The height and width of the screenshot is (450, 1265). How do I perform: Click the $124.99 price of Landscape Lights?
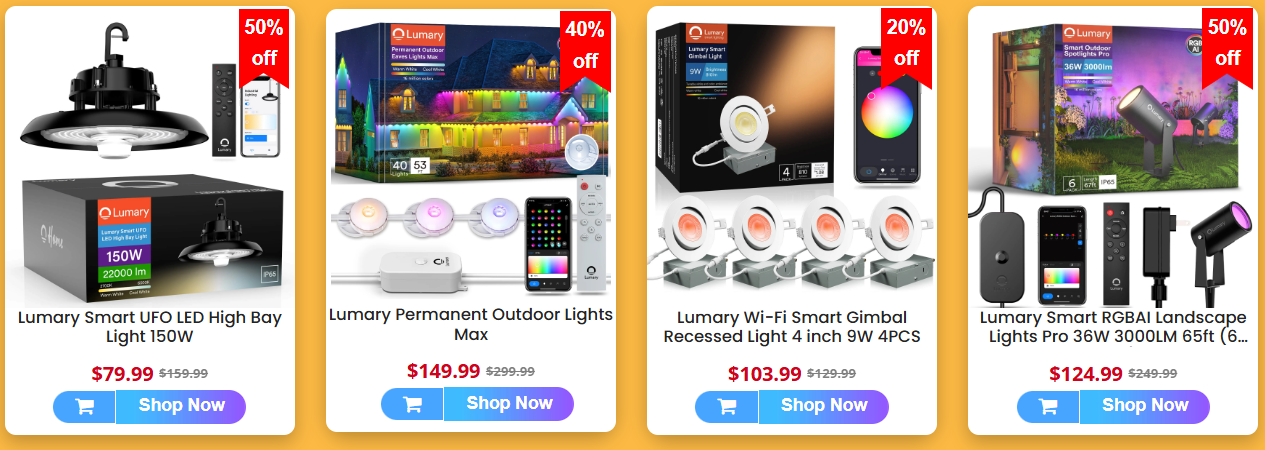1085,374
